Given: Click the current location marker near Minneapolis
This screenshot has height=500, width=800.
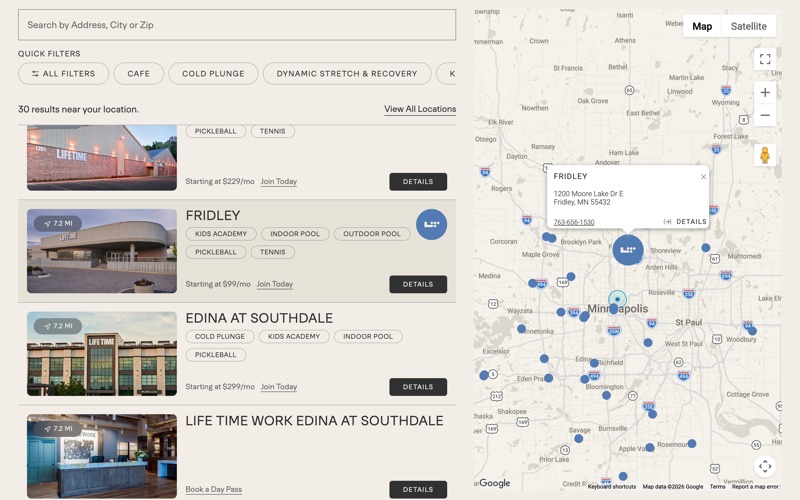Looking at the screenshot, I should [617, 299].
